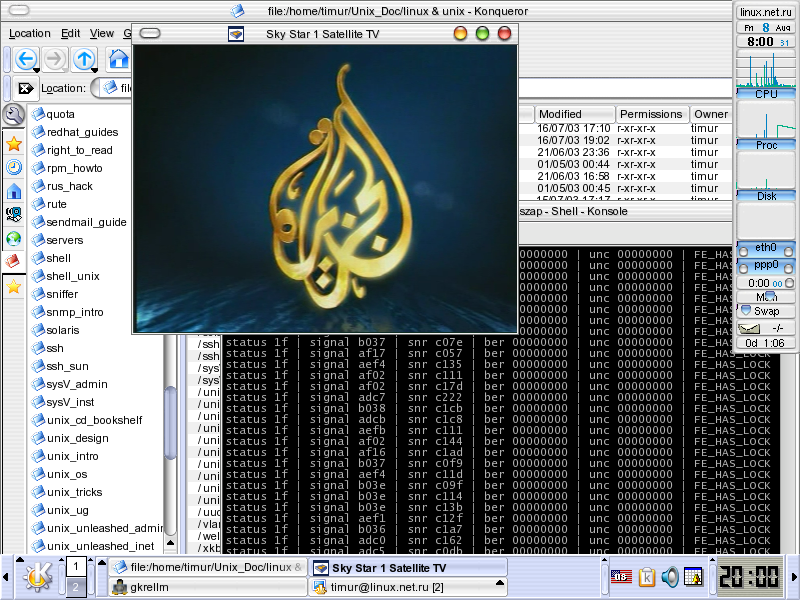This screenshot has width=800, height=600.
Task: Open Back button history dropdown arrow
Action: pyautogui.click(x=36, y=70)
